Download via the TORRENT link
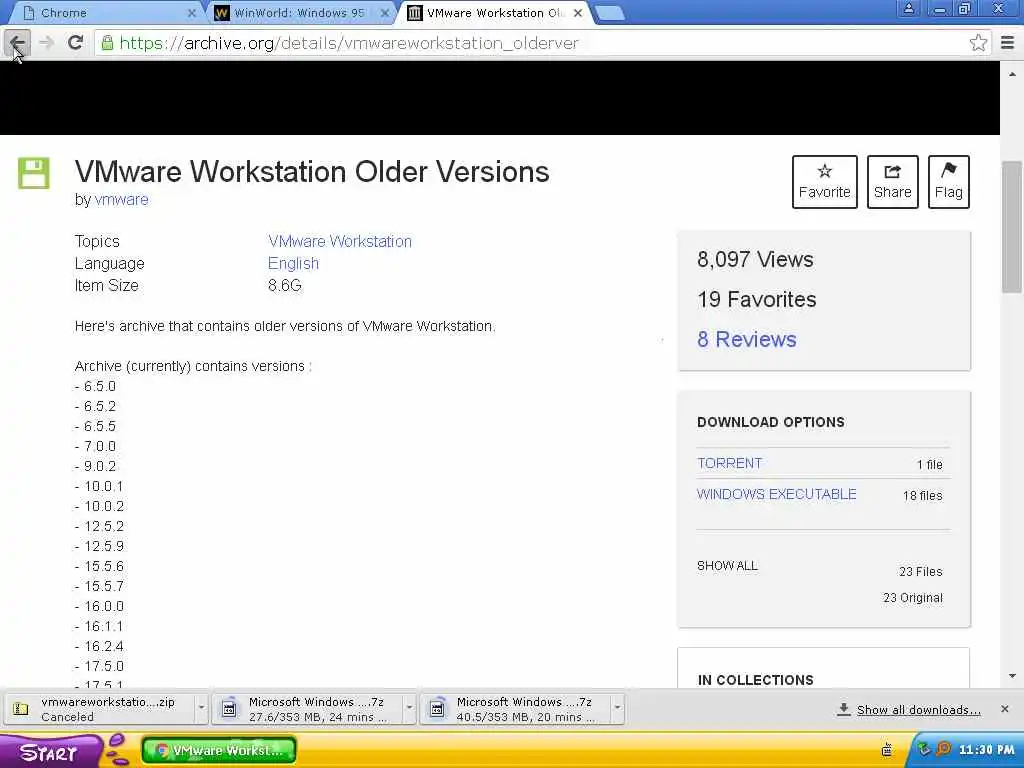 (x=729, y=464)
